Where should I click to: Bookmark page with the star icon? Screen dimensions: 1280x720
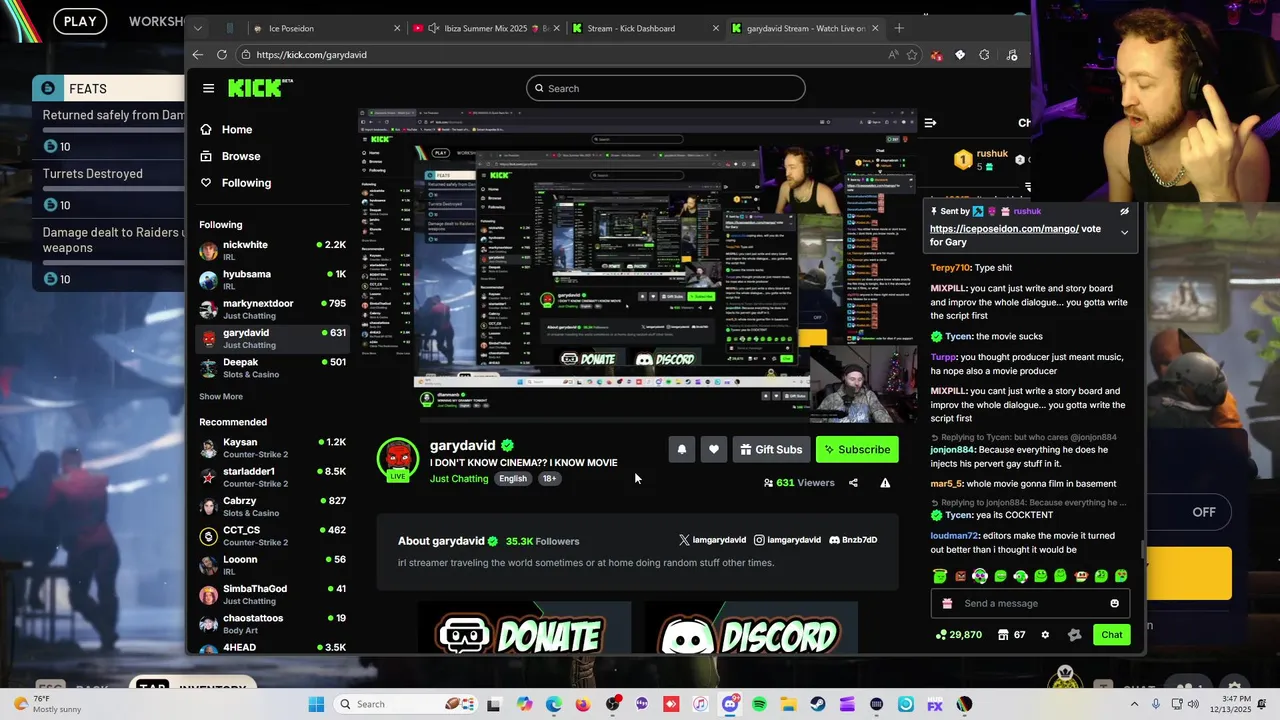click(912, 55)
